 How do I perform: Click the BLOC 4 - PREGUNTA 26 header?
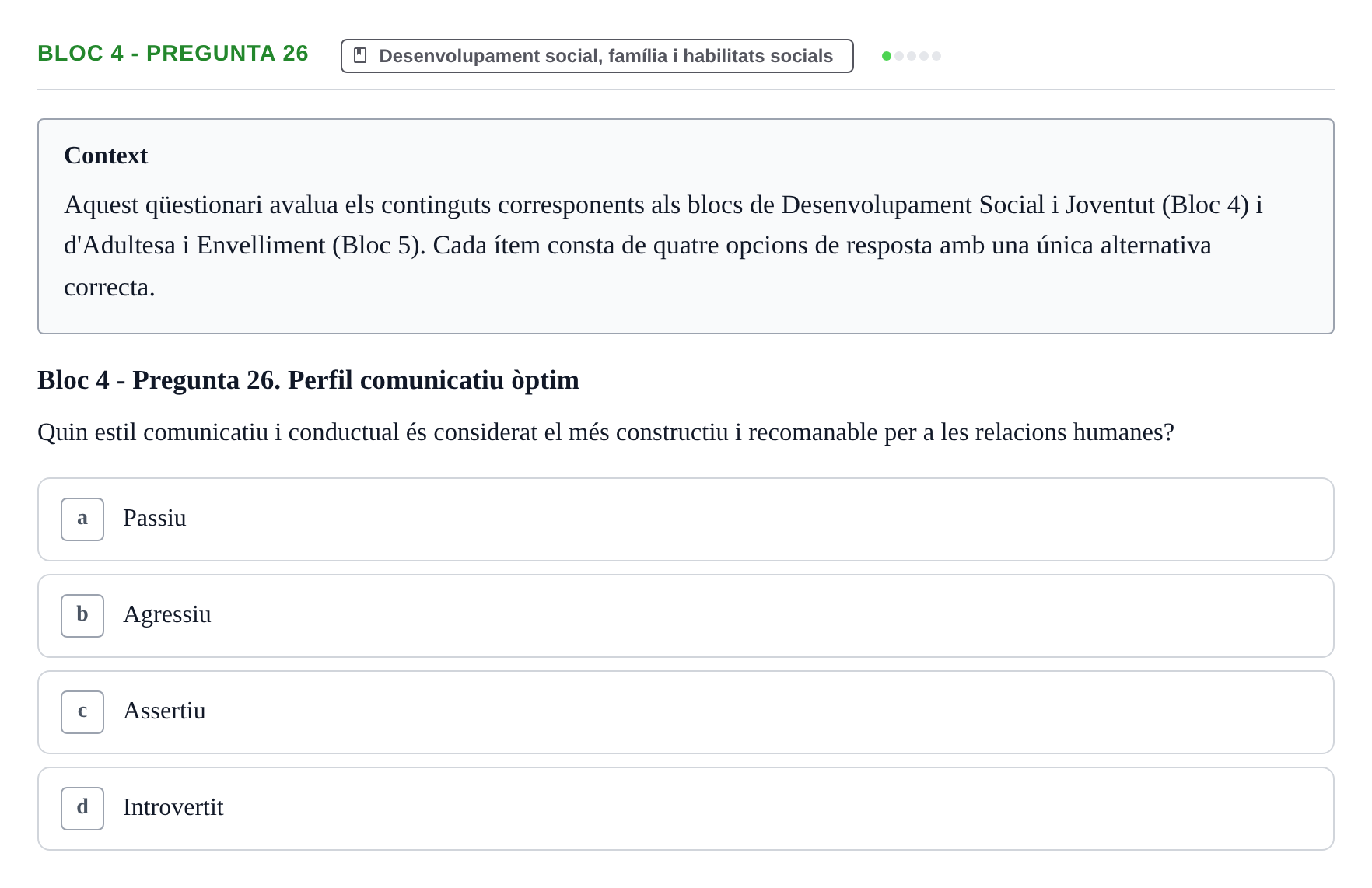tap(173, 53)
